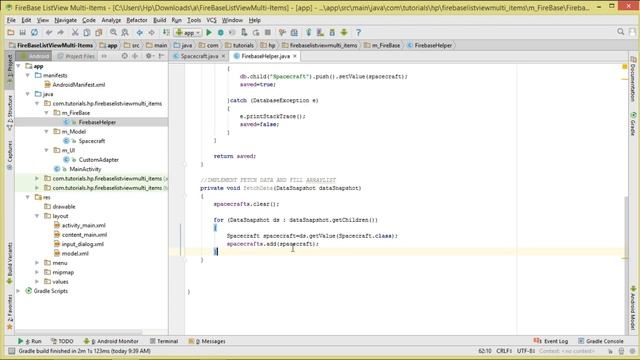Click the Forward navigation arrow icon

(151, 32)
